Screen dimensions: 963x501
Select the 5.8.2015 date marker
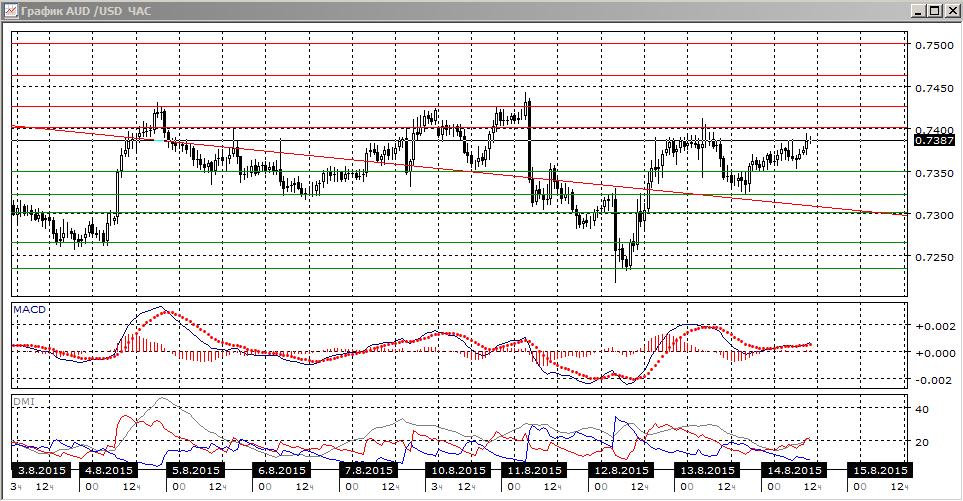pyautogui.click(x=197, y=470)
